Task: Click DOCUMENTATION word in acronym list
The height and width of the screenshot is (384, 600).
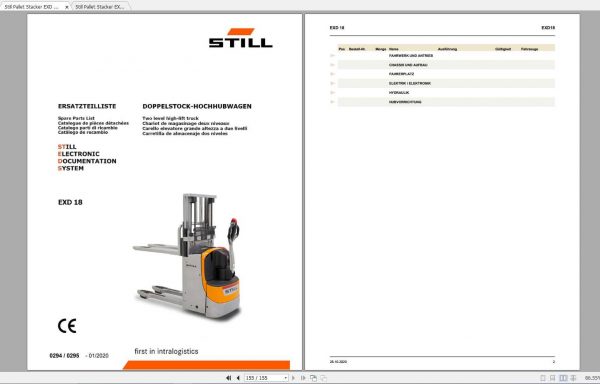Action: [x=87, y=161]
